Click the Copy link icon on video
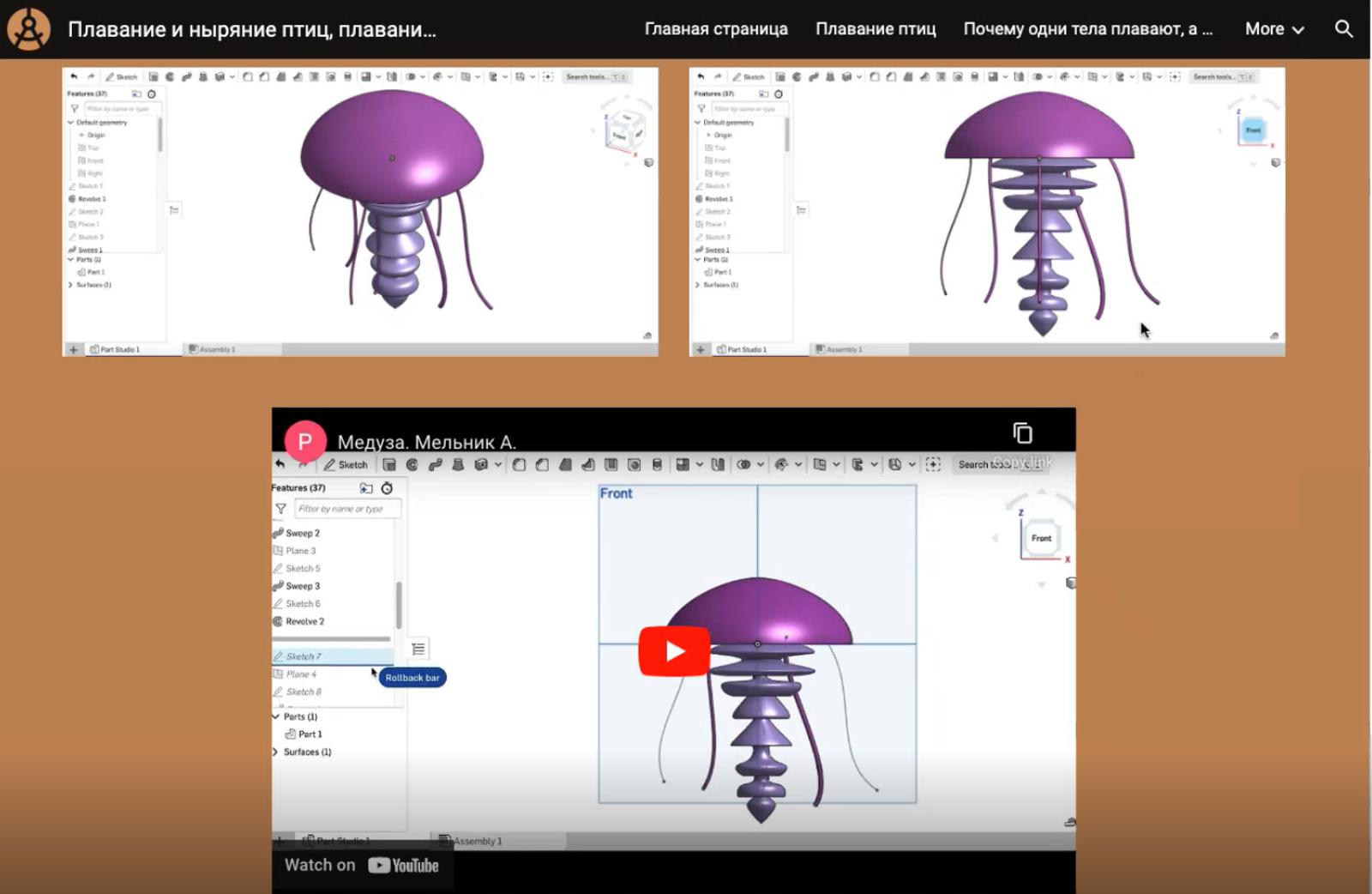 tap(1022, 433)
